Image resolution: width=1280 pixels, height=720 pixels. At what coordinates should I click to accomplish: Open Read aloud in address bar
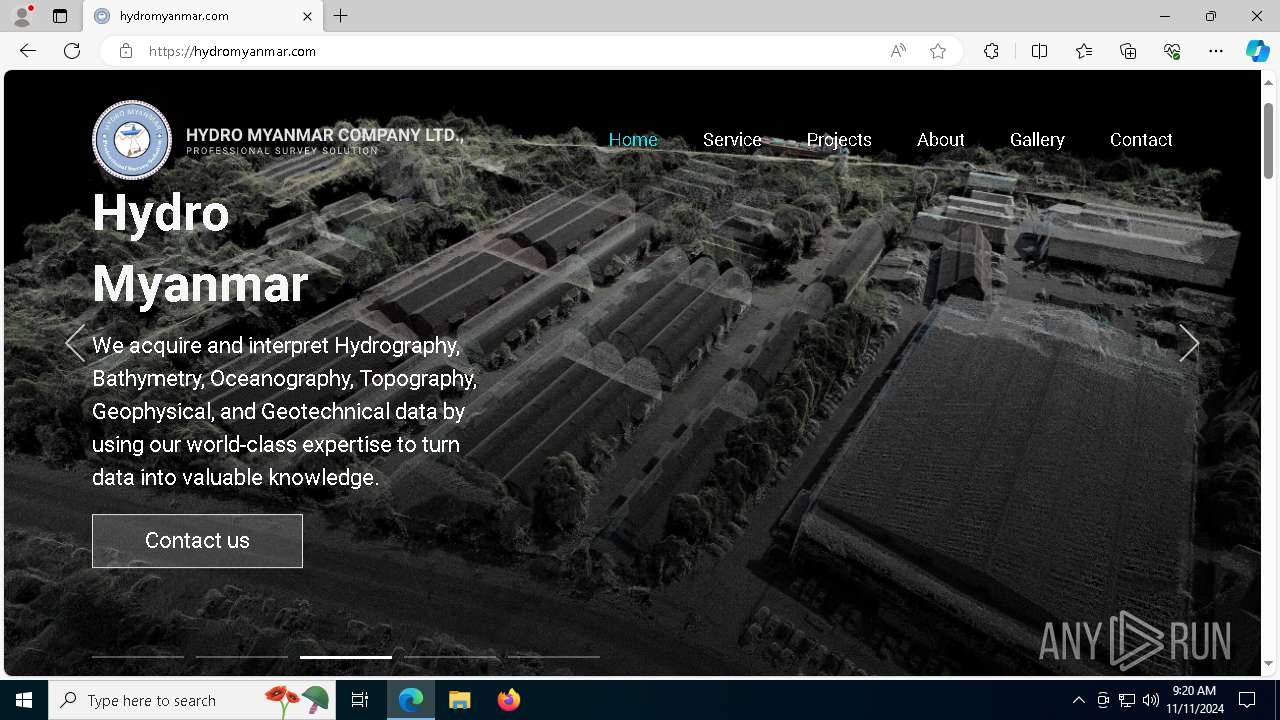coord(898,51)
